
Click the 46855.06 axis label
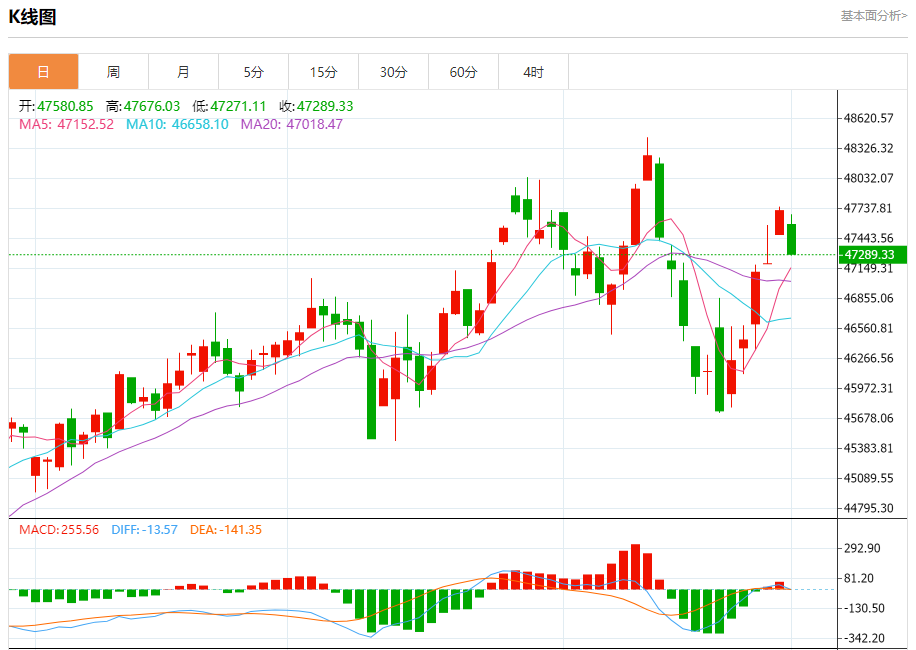click(869, 298)
